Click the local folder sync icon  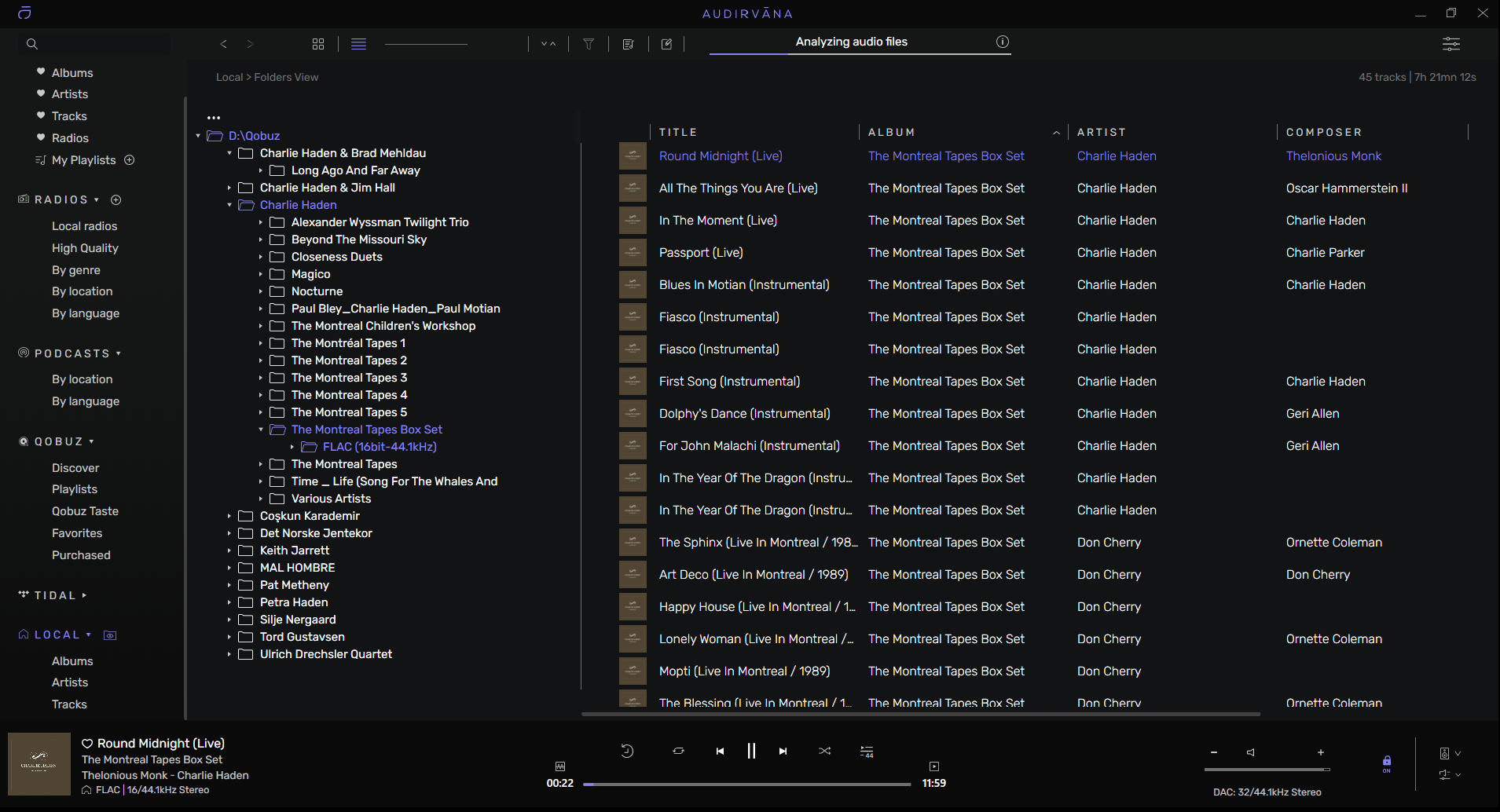point(110,635)
